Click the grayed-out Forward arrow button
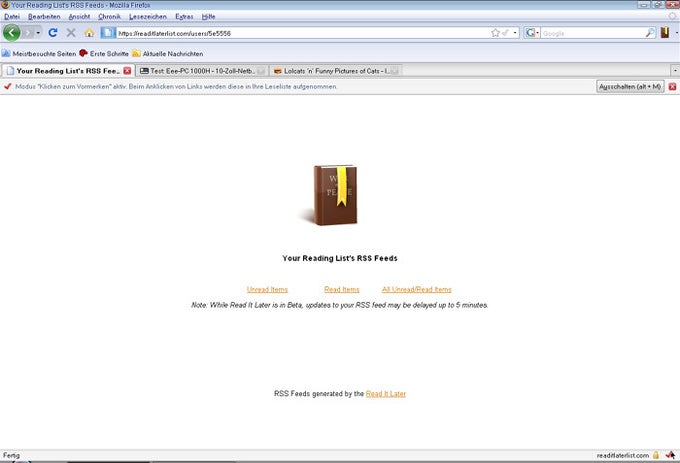Viewport: 680px width, 463px height. point(28,33)
